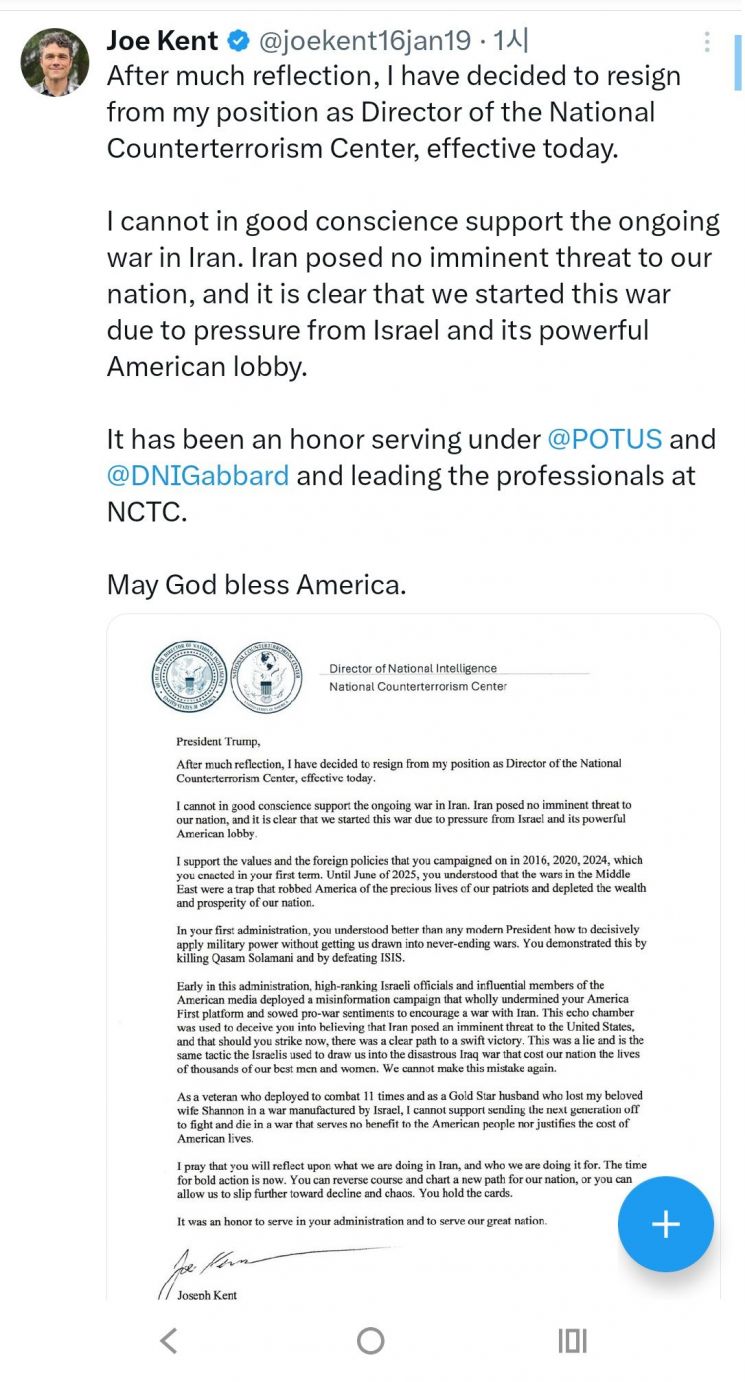The width and height of the screenshot is (745, 1382).
Task: Open the Android recent apps button
Action: coord(572,1340)
